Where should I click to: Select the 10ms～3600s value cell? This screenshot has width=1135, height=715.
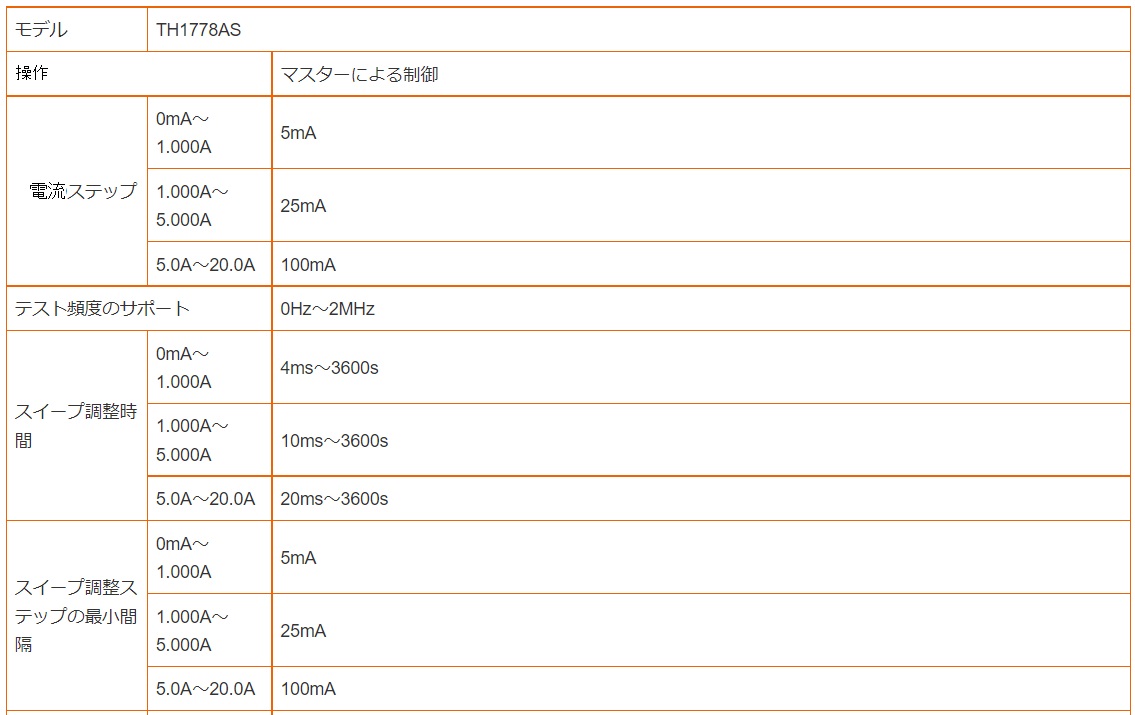[x=701, y=440]
